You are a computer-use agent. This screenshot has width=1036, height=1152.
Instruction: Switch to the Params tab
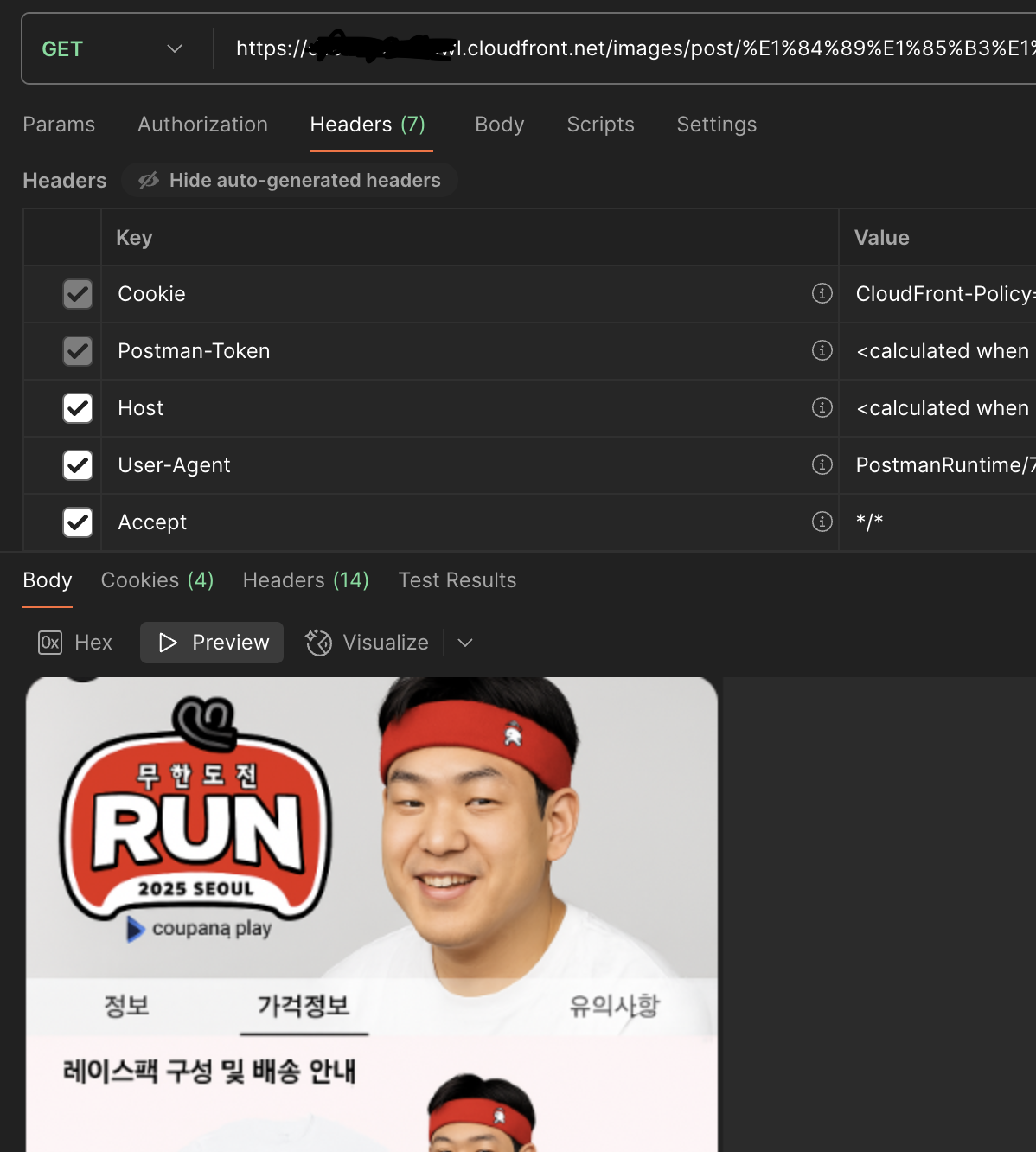[59, 125]
